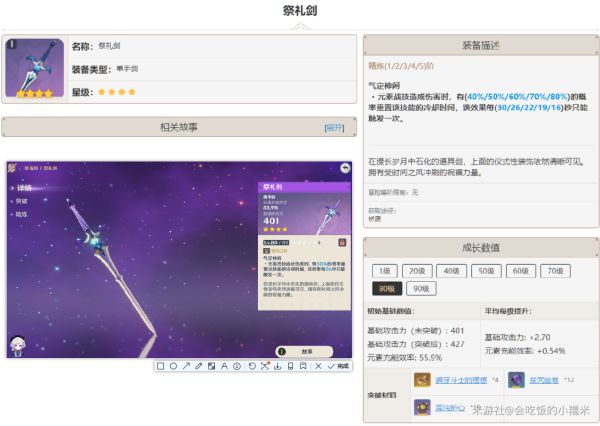Undo the last screenshot annotation
The height and width of the screenshot is (426, 600).
click(252, 366)
